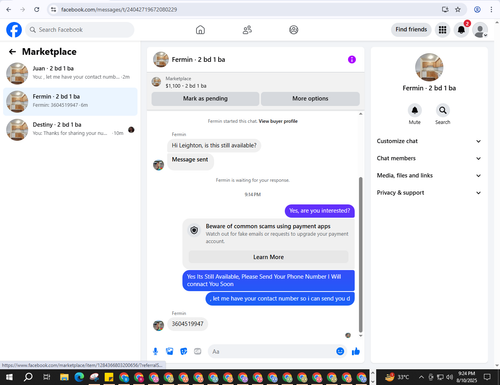Click the voice clip microphone icon
This screenshot has width=500, height=385.
coord(155,351)
